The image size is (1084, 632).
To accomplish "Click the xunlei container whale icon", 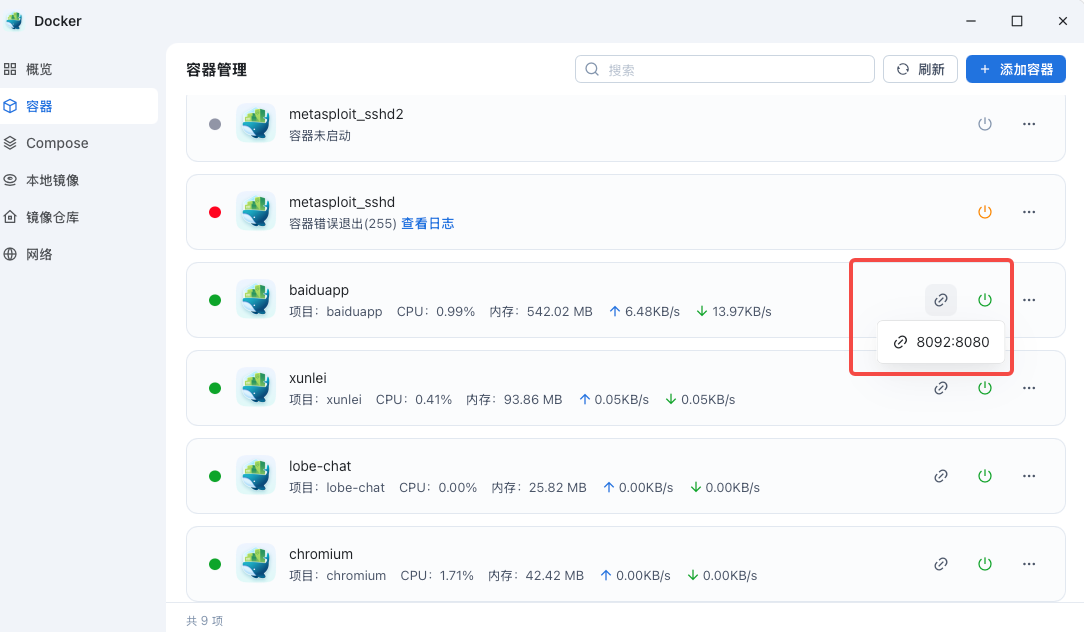I will click(x=256, y=388).
